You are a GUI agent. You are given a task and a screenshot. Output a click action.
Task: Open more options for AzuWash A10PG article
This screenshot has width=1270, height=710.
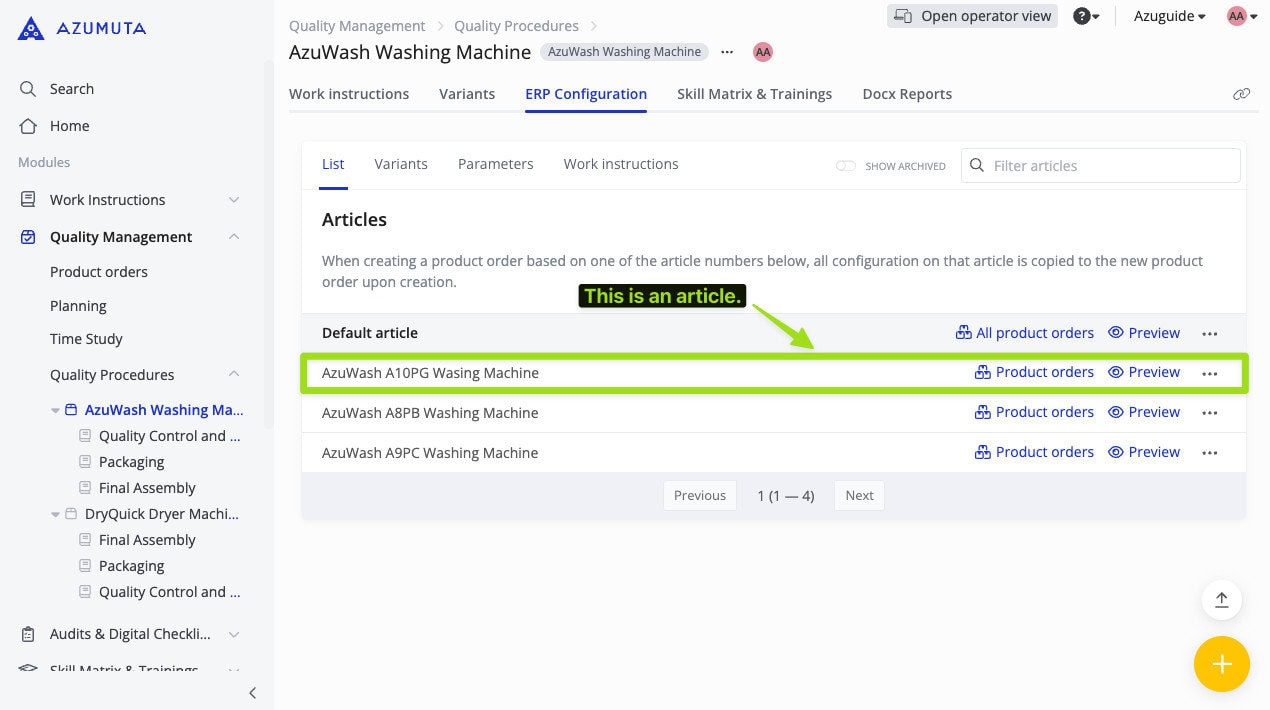pos(1209,373)
